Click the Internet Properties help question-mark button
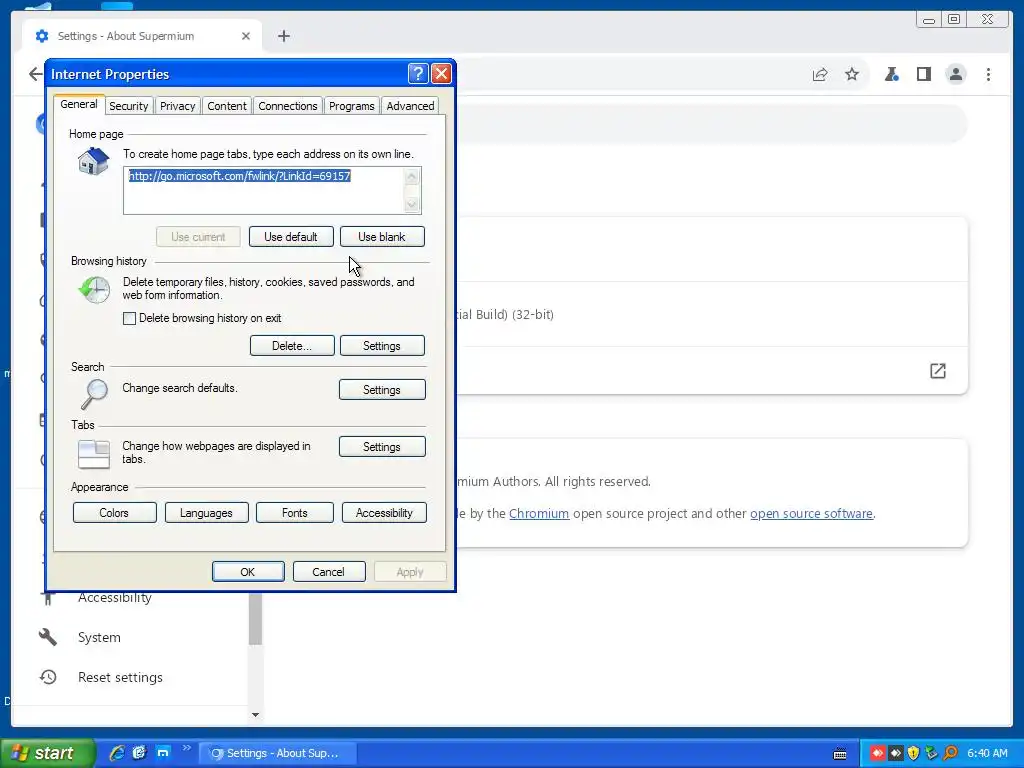 tap(418, 74)
